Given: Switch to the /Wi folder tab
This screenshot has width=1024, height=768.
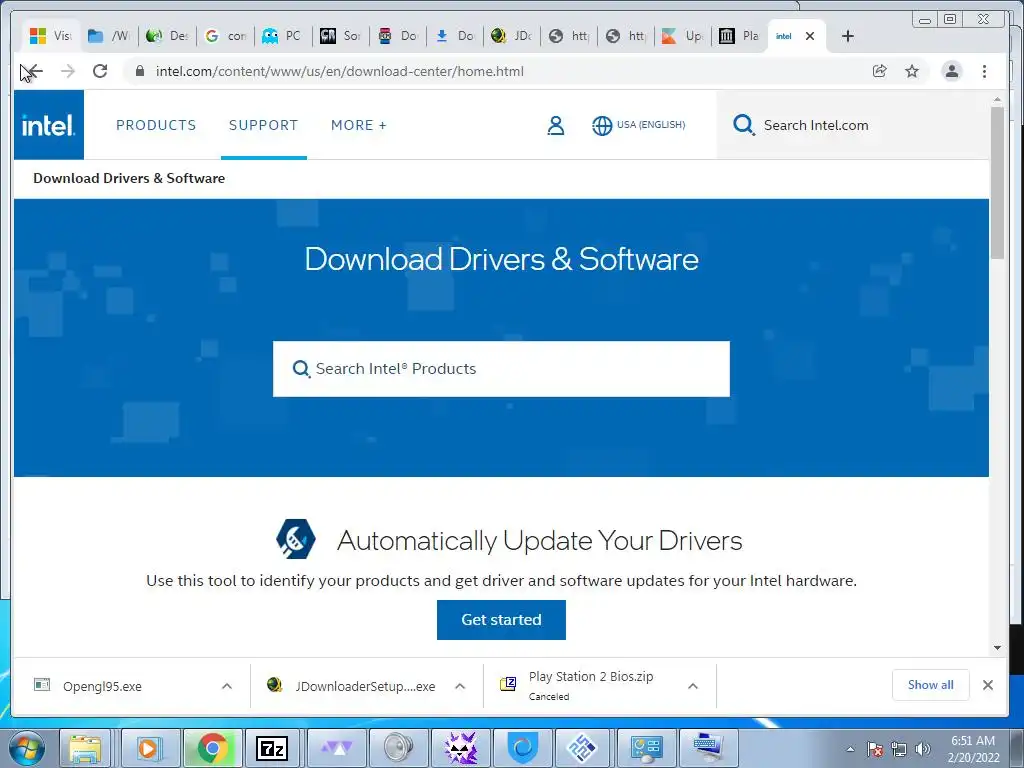Looking at the screenshot, I should pyautogui.click(x=108, y=36).
